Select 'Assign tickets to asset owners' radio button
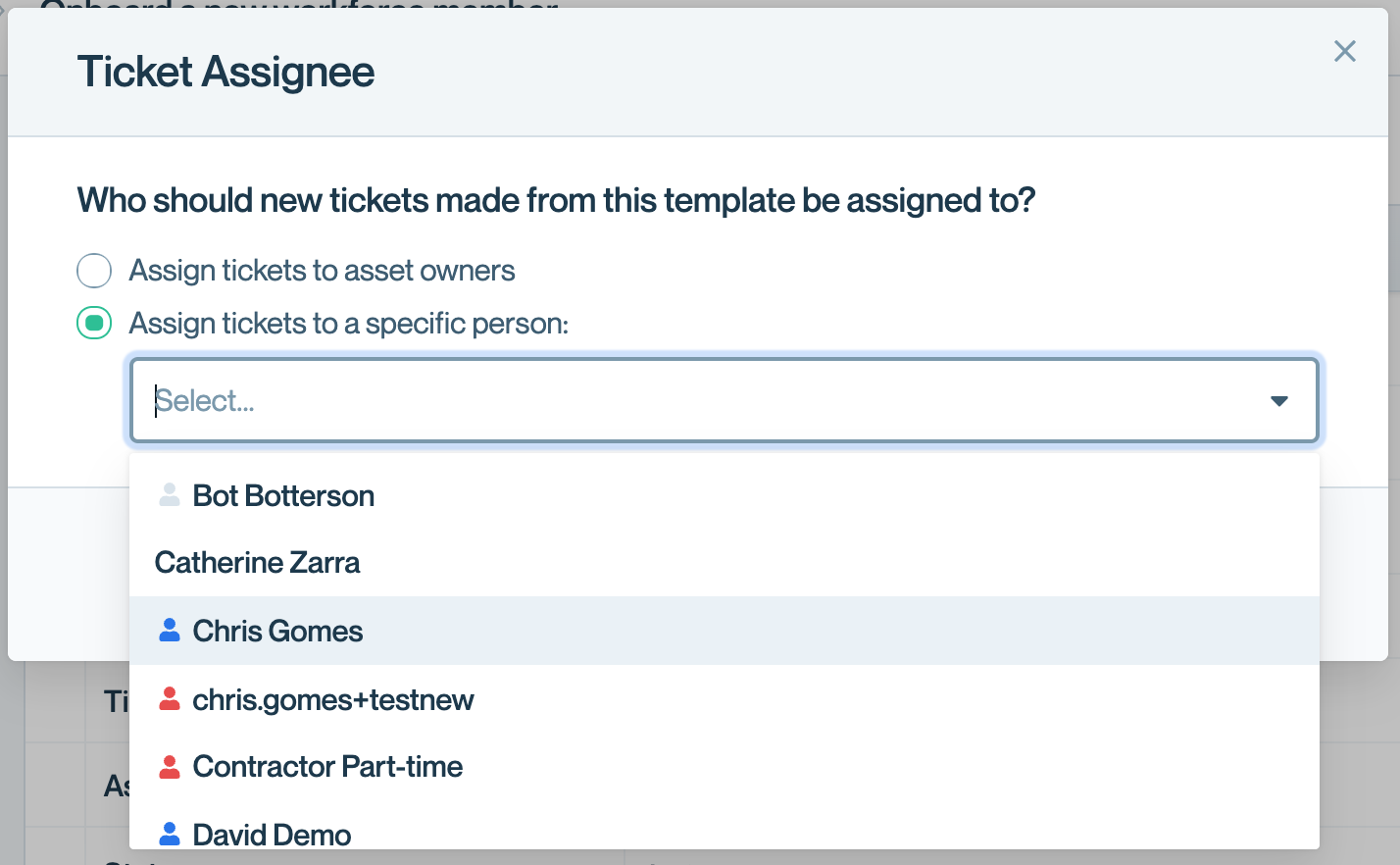 tap(94, 271)
